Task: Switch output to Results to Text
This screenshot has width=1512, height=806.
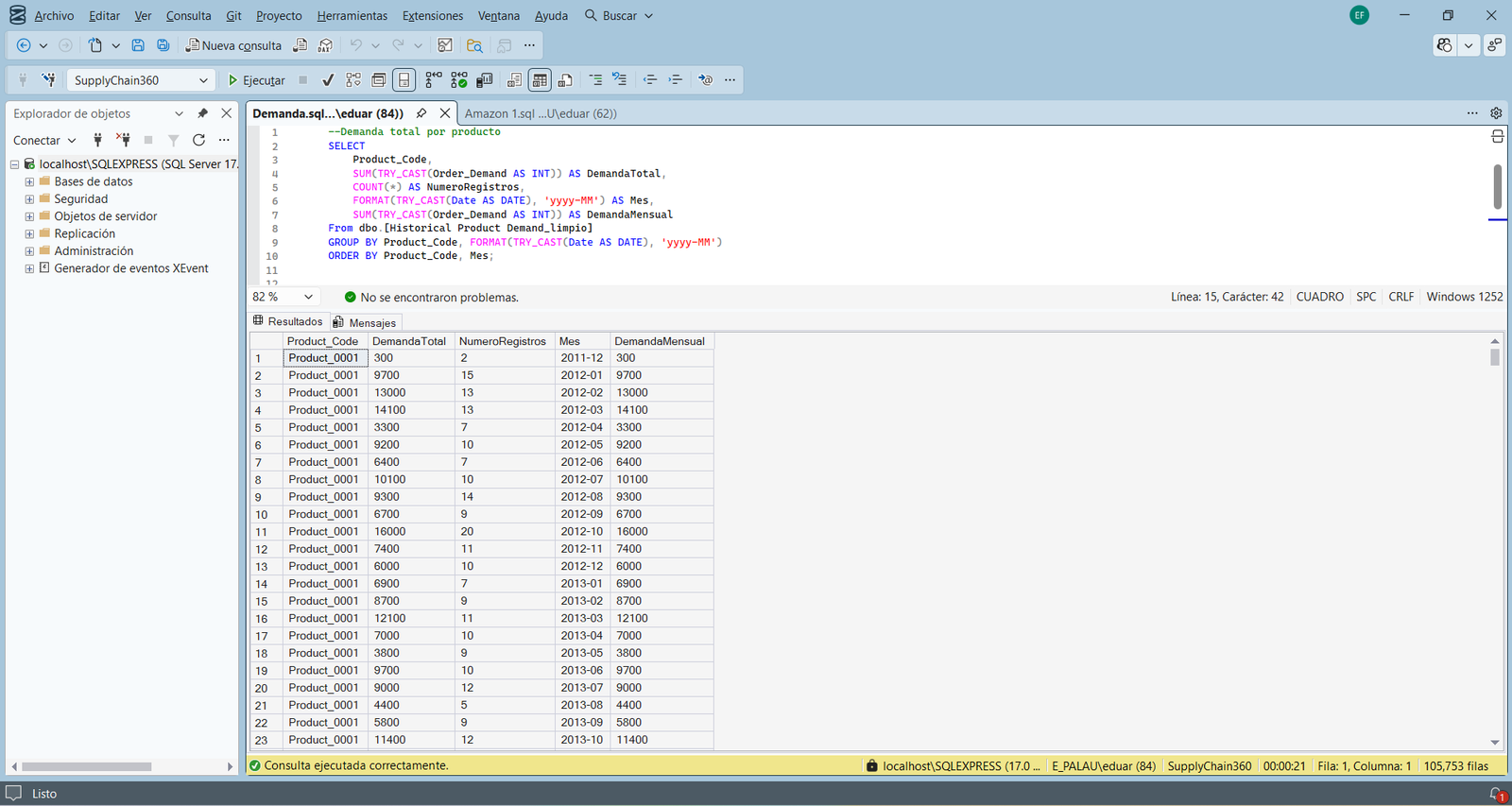Action: point(514,80)
